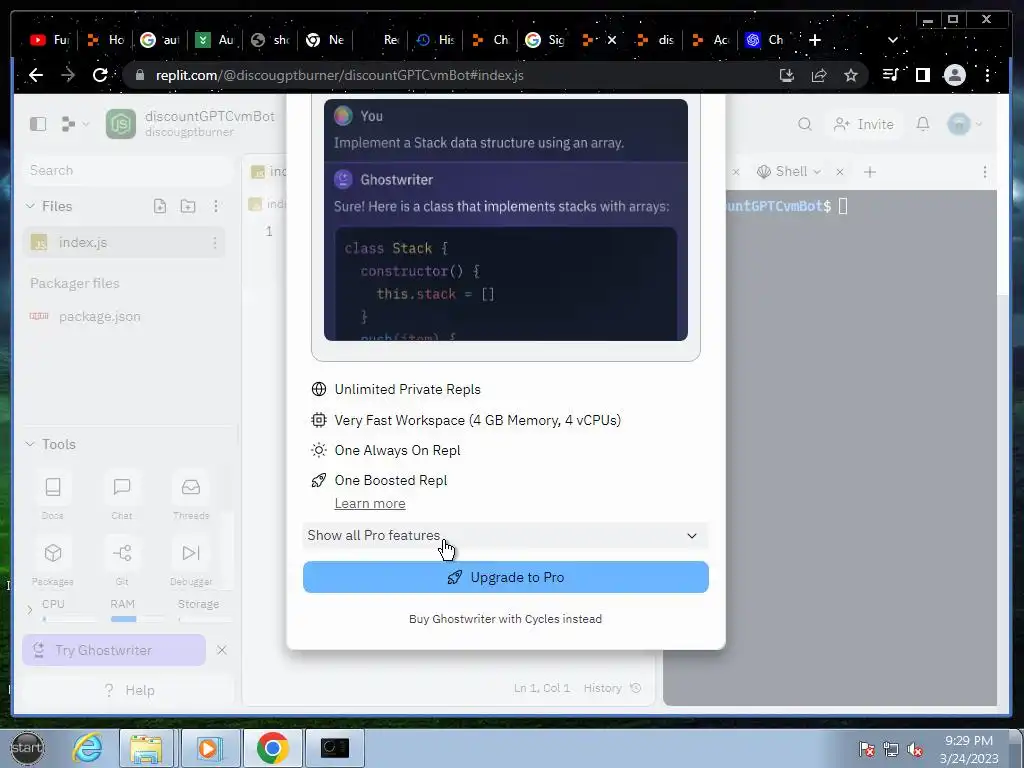
Task: Switch to the His history tab
Action: click(436, 40)
